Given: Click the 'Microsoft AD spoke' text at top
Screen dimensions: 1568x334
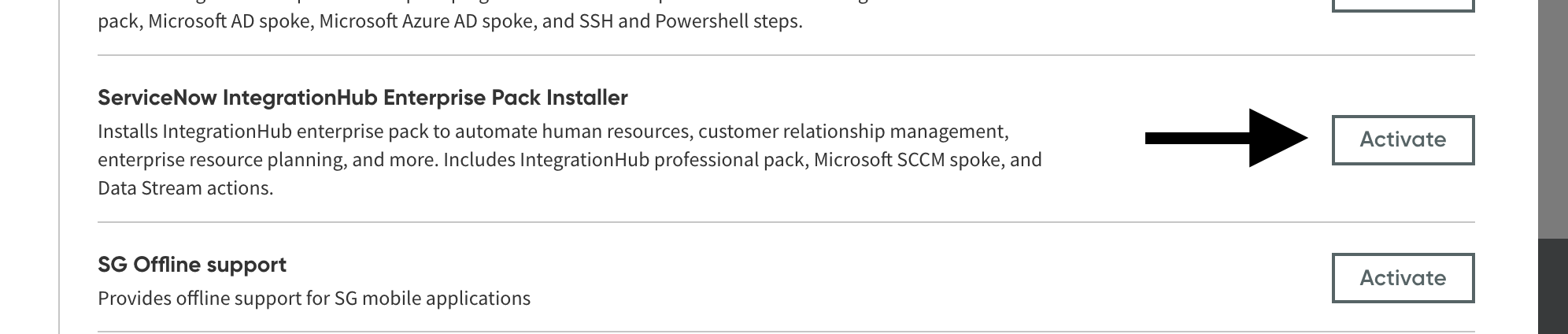Looking at the screenshot, I should pyautogui.click(x=228, y=21).
